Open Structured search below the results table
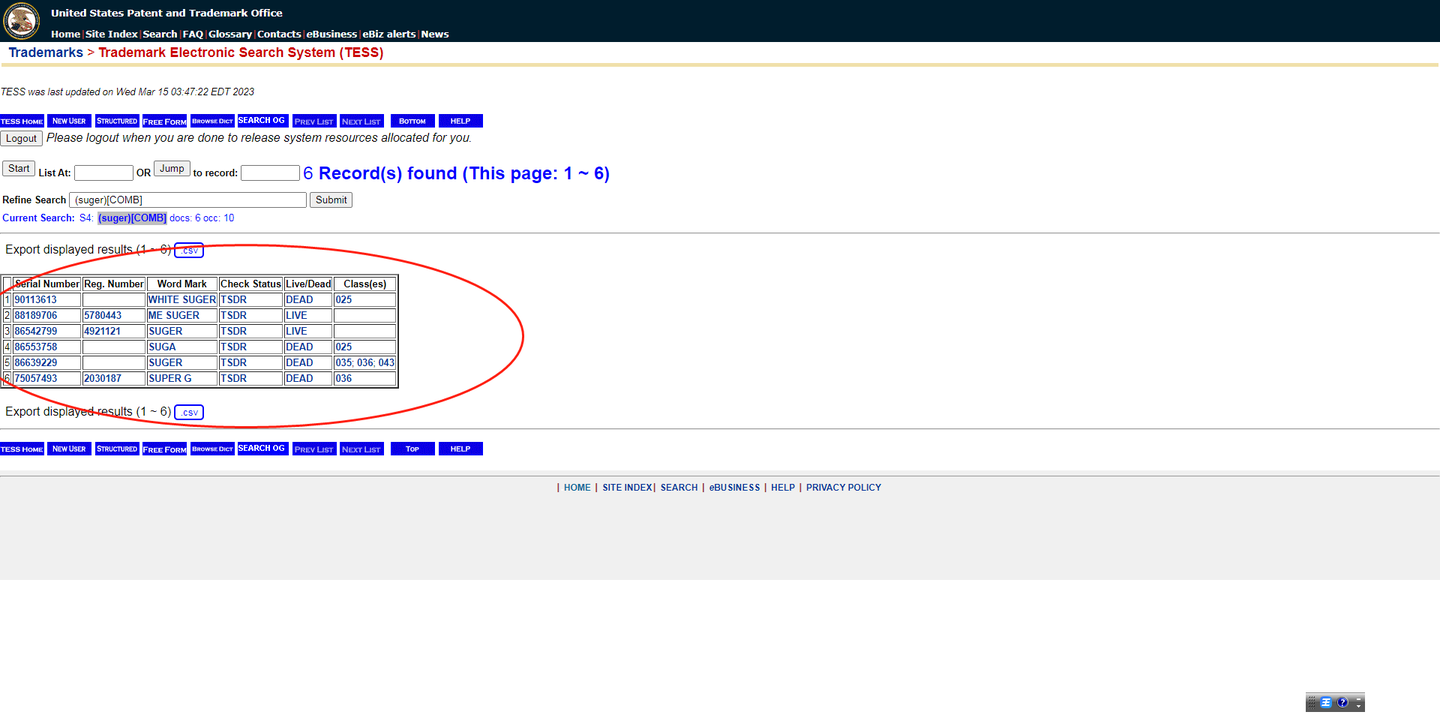The width and height of the screenshot is (1440, 727). point(117,449)
